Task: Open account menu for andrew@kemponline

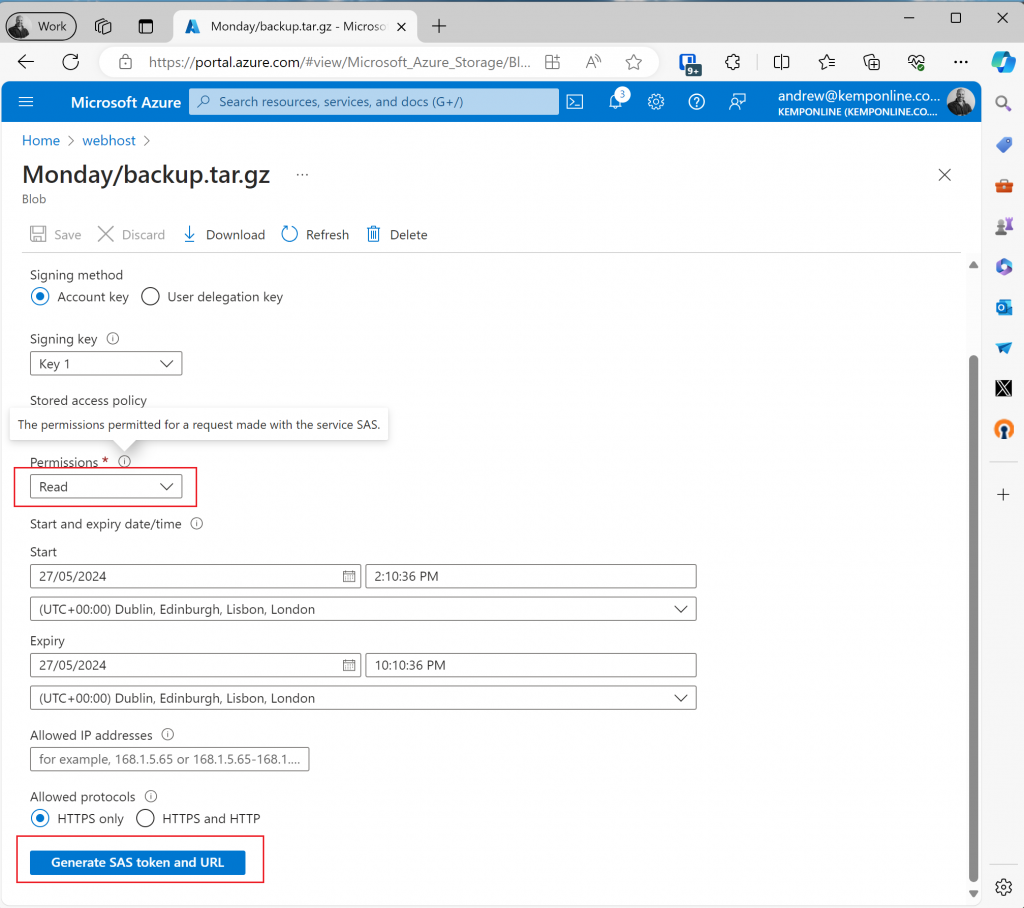Action: tap(876, 102)
